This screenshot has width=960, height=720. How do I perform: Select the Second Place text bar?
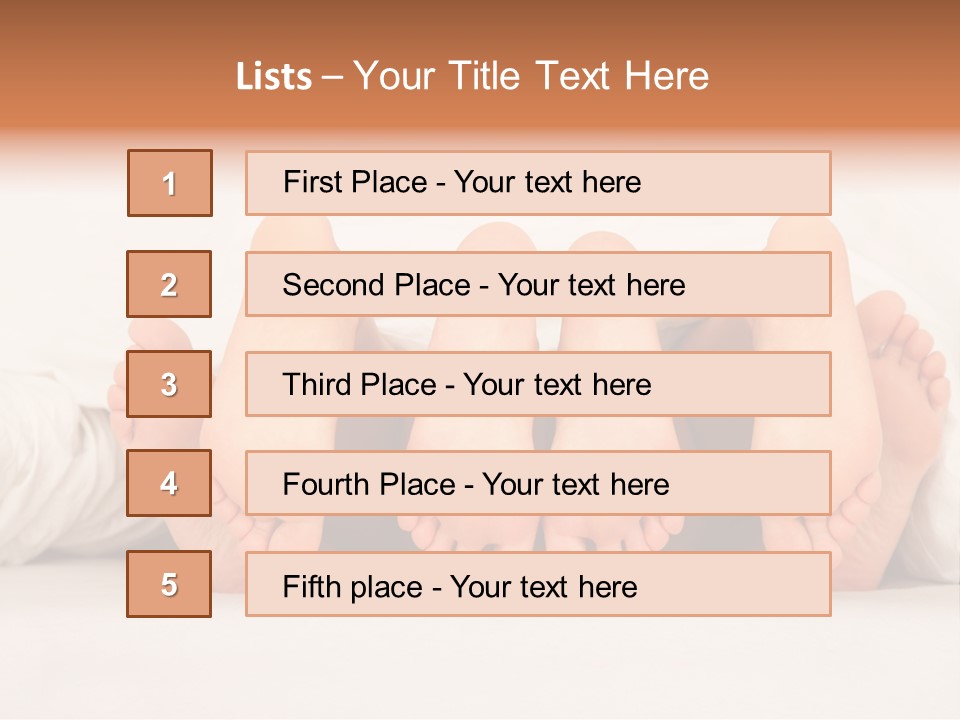[x=538, y=284]
